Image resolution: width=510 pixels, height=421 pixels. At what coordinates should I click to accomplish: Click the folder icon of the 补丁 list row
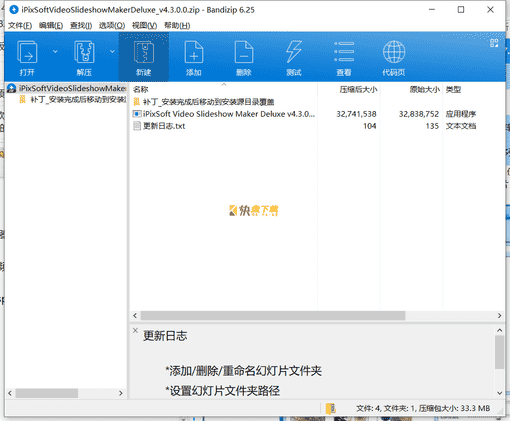coord(136,102)
